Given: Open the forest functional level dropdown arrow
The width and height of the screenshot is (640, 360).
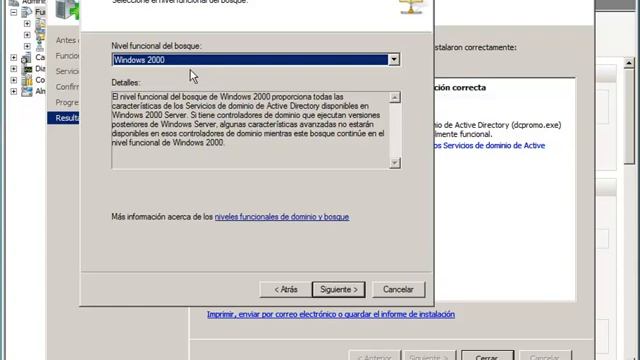Looking at the screenshot, I should [x=393, y=60].
